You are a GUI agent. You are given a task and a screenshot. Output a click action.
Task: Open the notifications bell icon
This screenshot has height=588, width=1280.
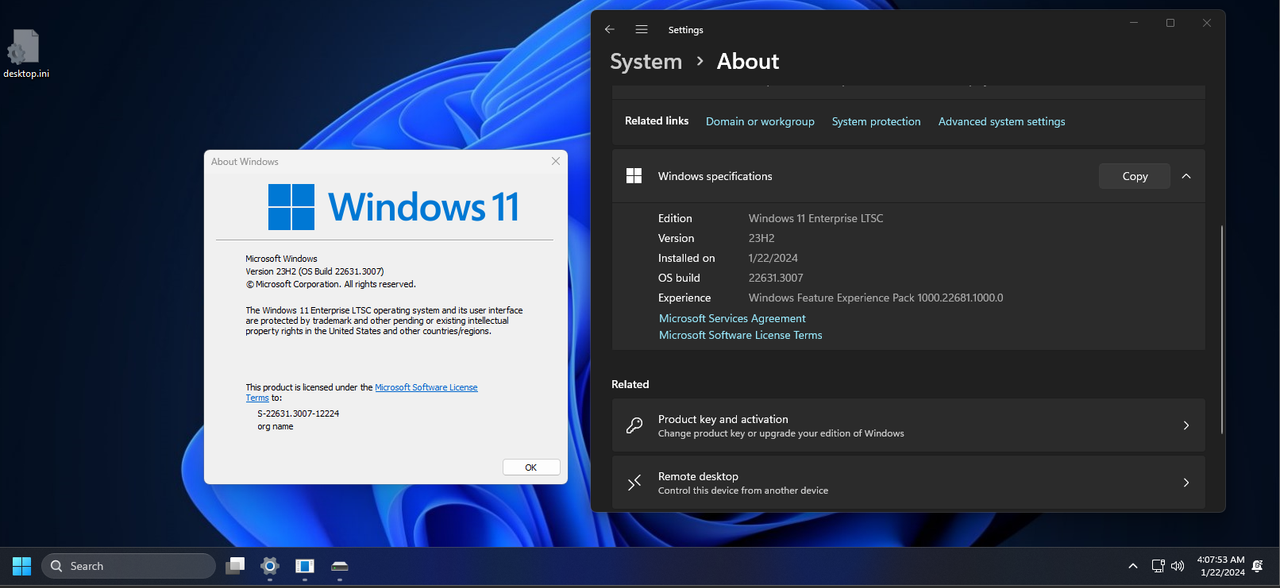point(1257,566)
